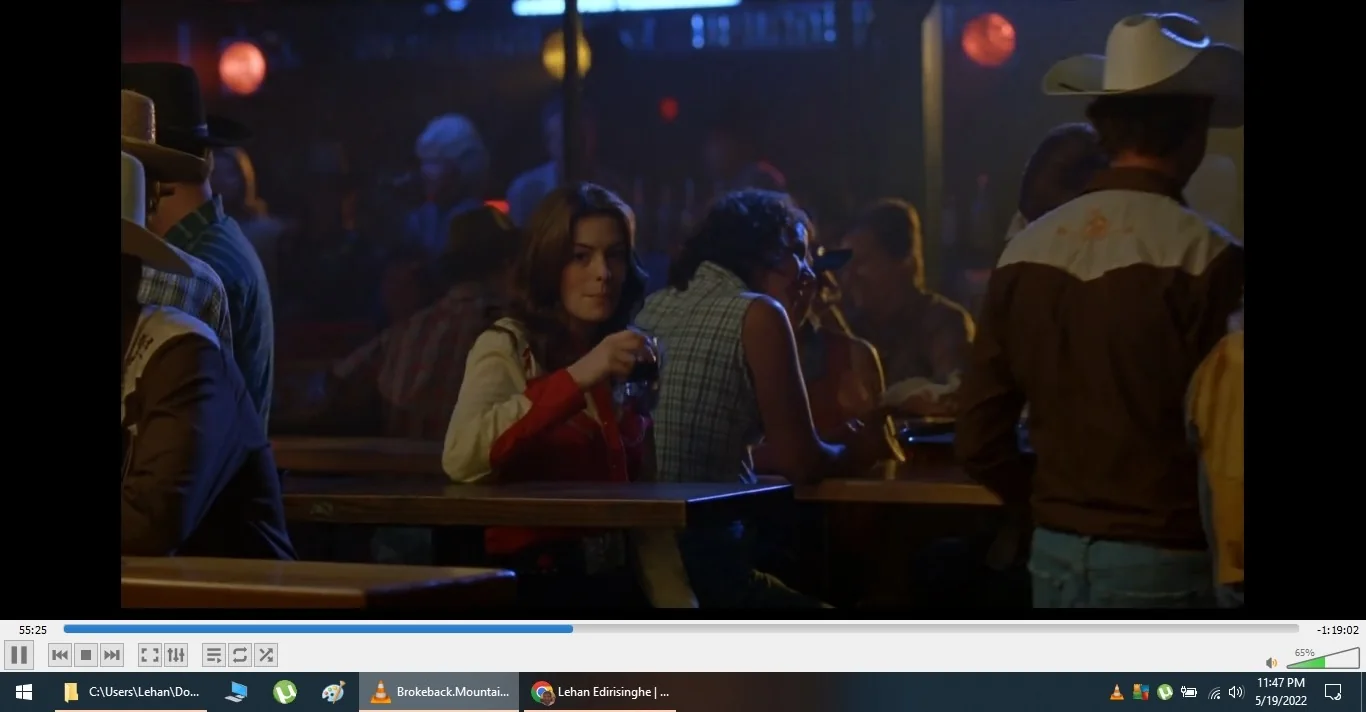Mute audio with VLC speaker icon
The height and width of the screenshot is (712, 1366).
[1271, 662]
